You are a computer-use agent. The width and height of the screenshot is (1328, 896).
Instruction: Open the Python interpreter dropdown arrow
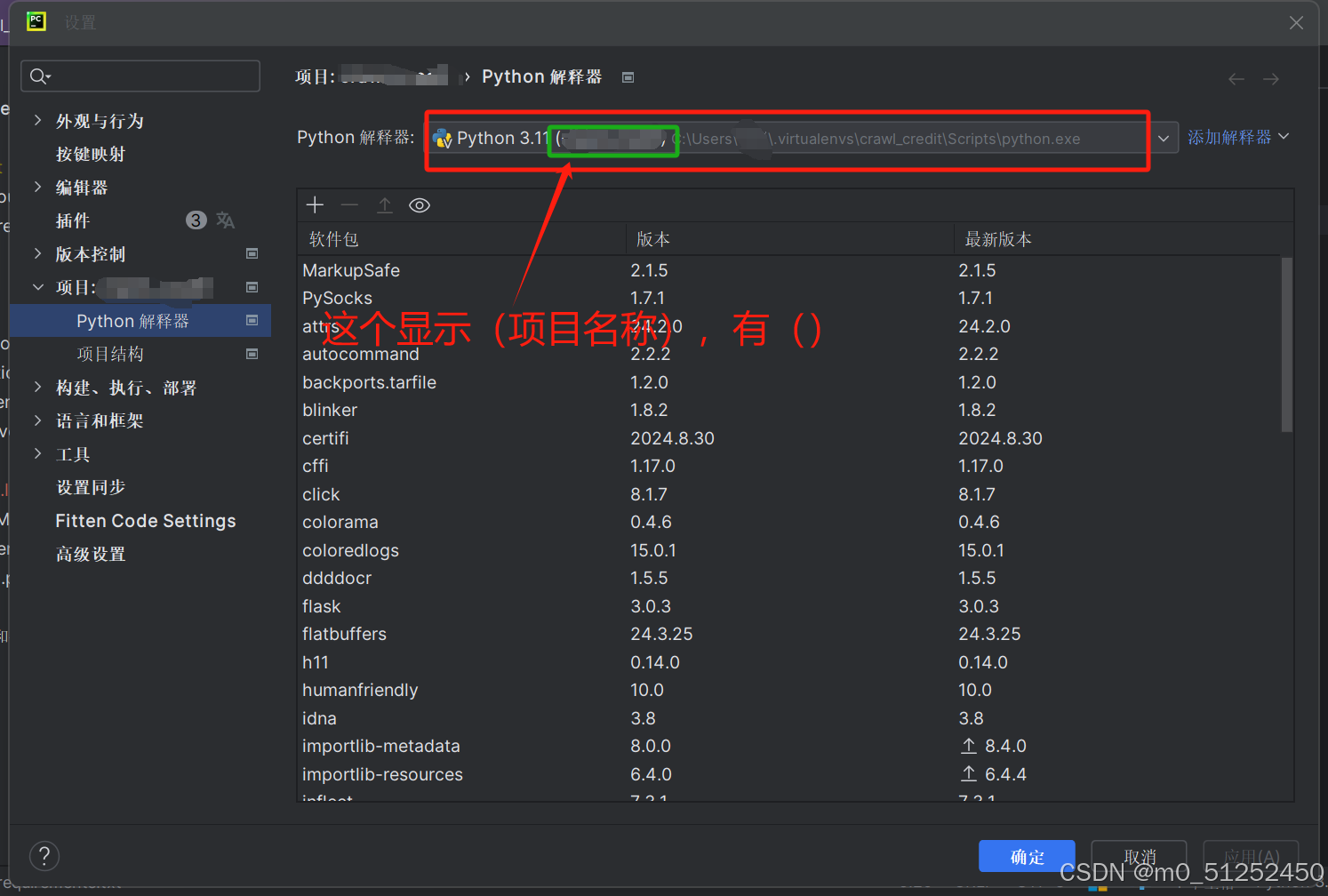(1163, 139)
